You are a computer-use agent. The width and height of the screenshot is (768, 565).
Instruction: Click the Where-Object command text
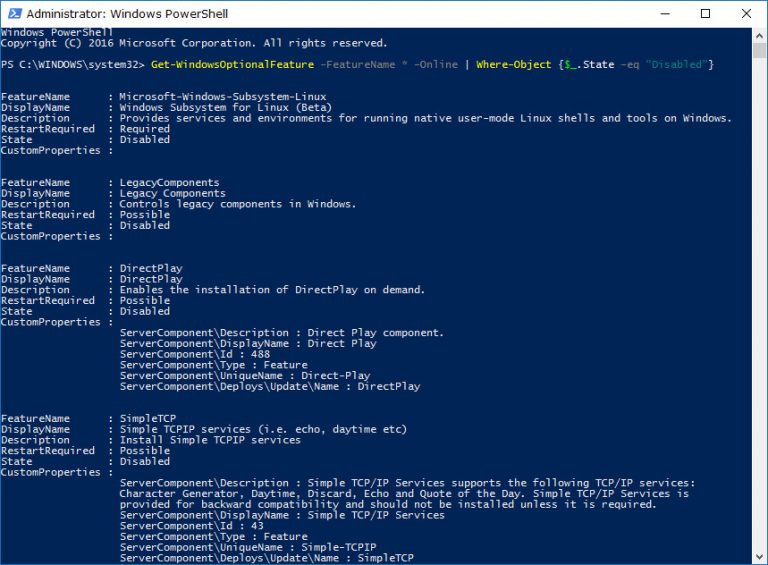click(x=513, y=64)
